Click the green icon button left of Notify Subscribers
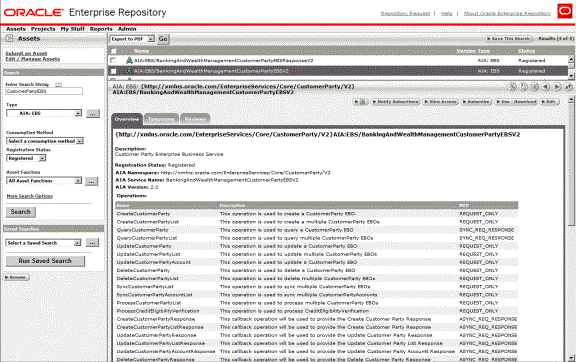Image resolution: width=576 pixels, height=362 pixels. click(x=361, y=102)
